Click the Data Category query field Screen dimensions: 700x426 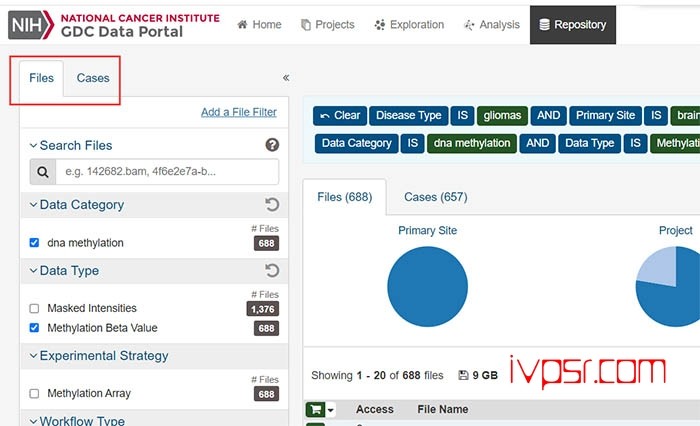(x=356, y=143)
